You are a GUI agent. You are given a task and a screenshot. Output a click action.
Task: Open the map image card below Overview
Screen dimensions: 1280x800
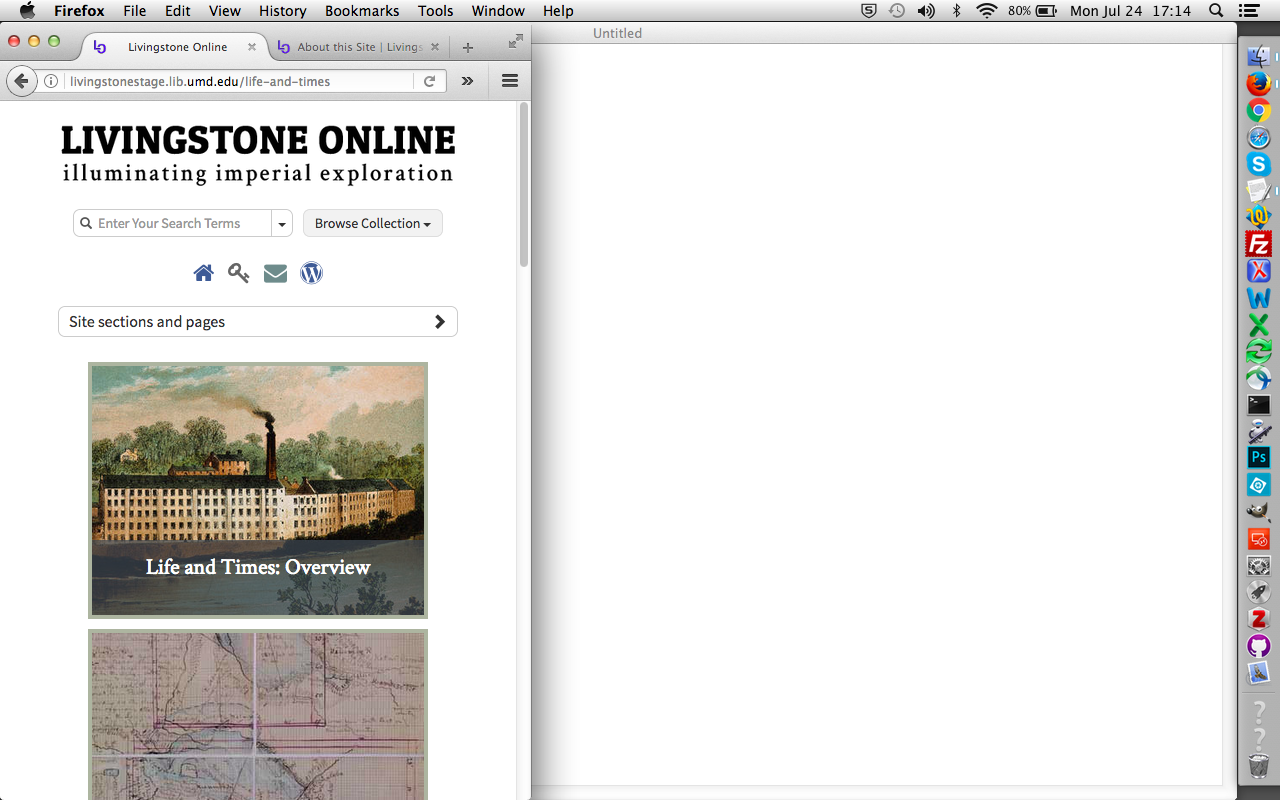tap(258, 714)
